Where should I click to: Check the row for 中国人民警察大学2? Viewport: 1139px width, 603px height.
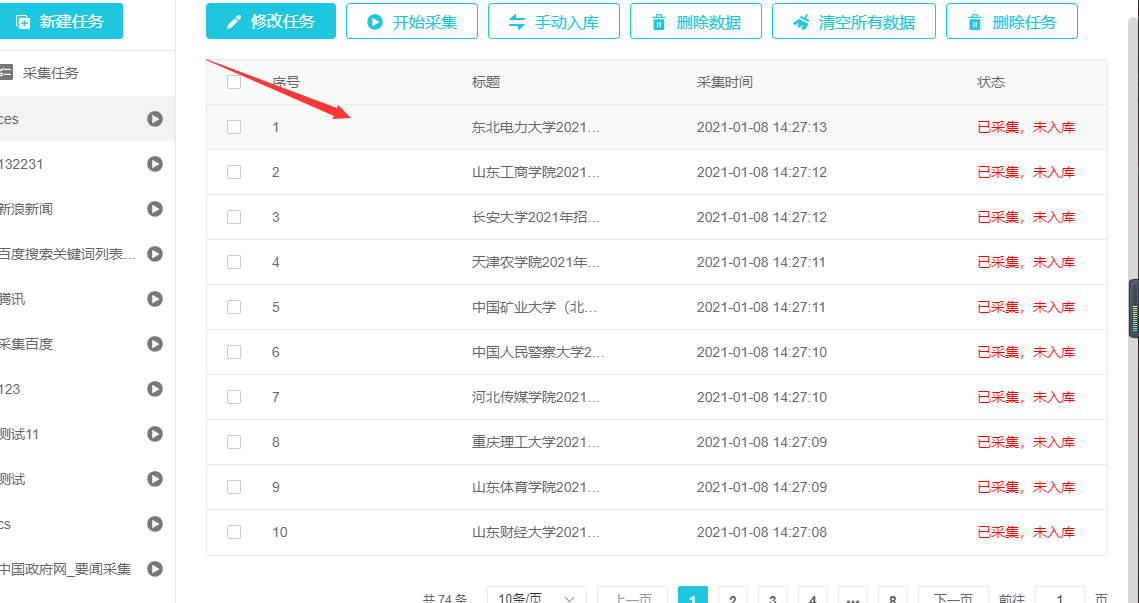pos(234,352)
